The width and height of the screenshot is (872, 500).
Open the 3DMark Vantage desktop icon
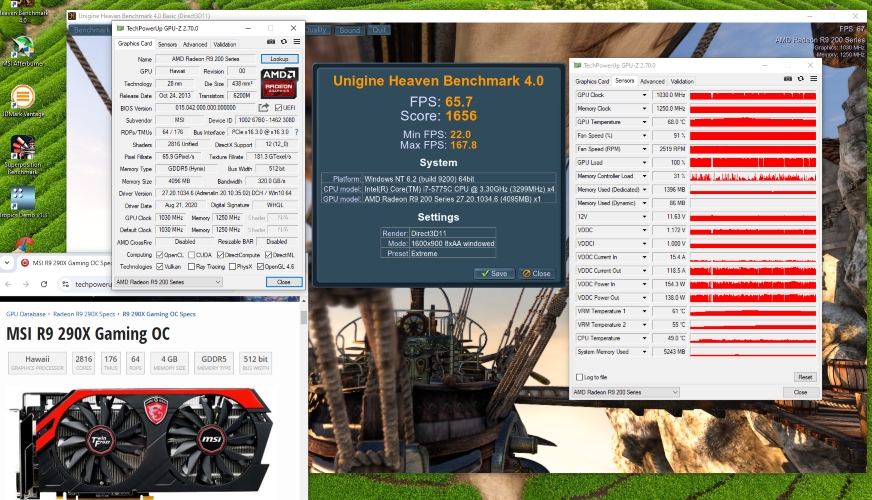click(x=22, y=101)
